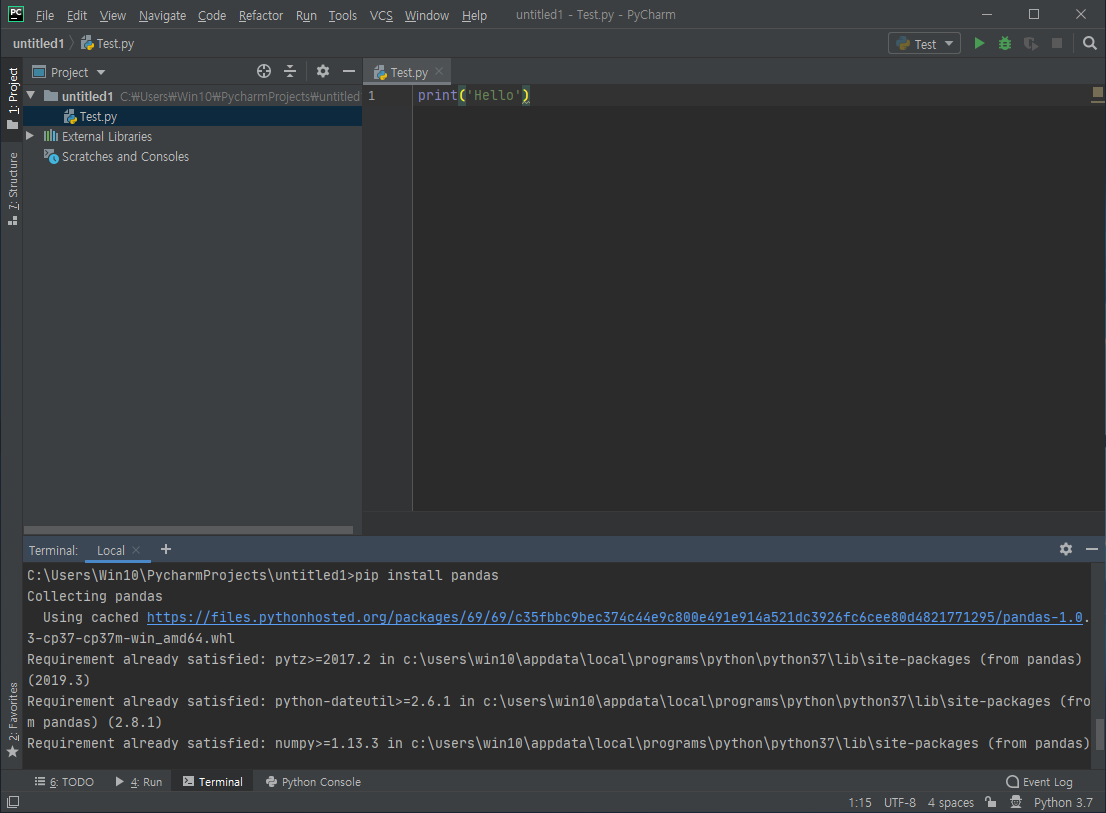Open the Edit menu
This screenshot has height=813, width=1106.
[x=76, y=15]
